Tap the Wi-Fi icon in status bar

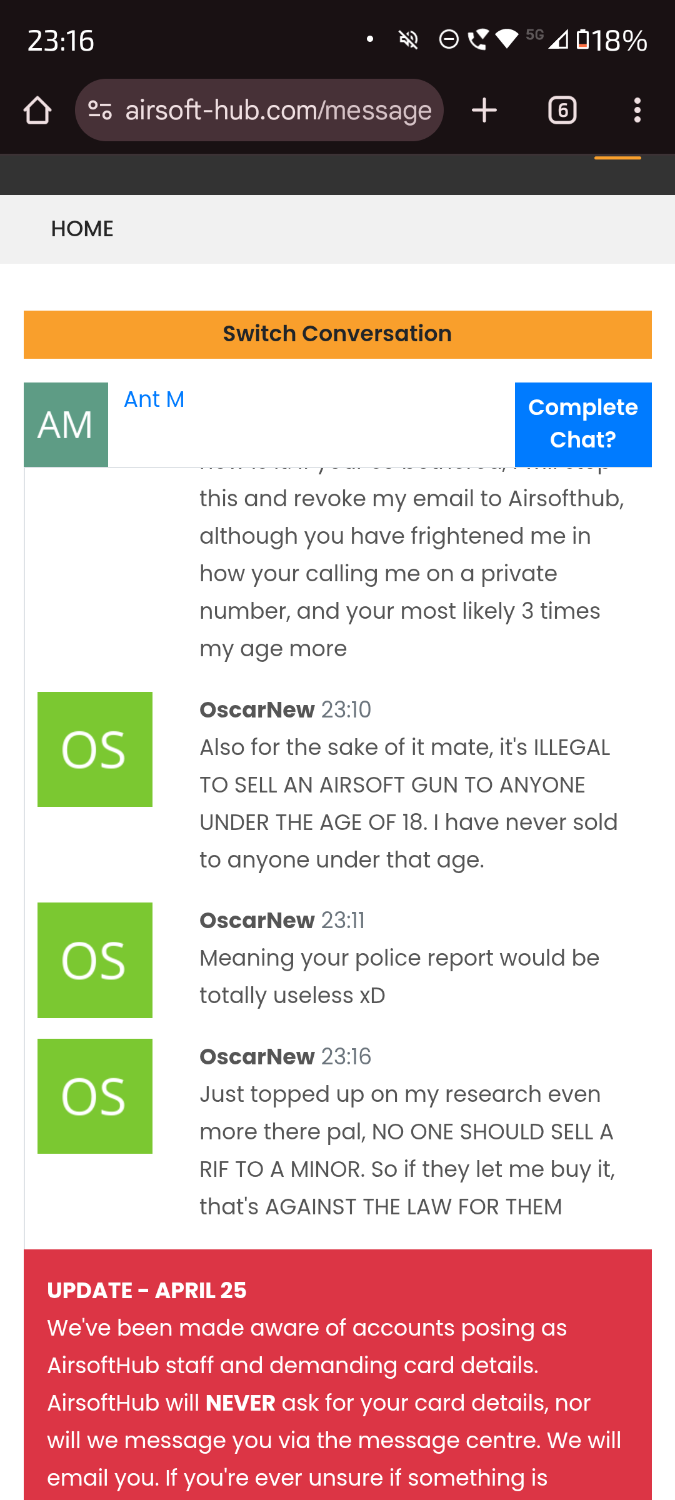[x=507, y=39]
